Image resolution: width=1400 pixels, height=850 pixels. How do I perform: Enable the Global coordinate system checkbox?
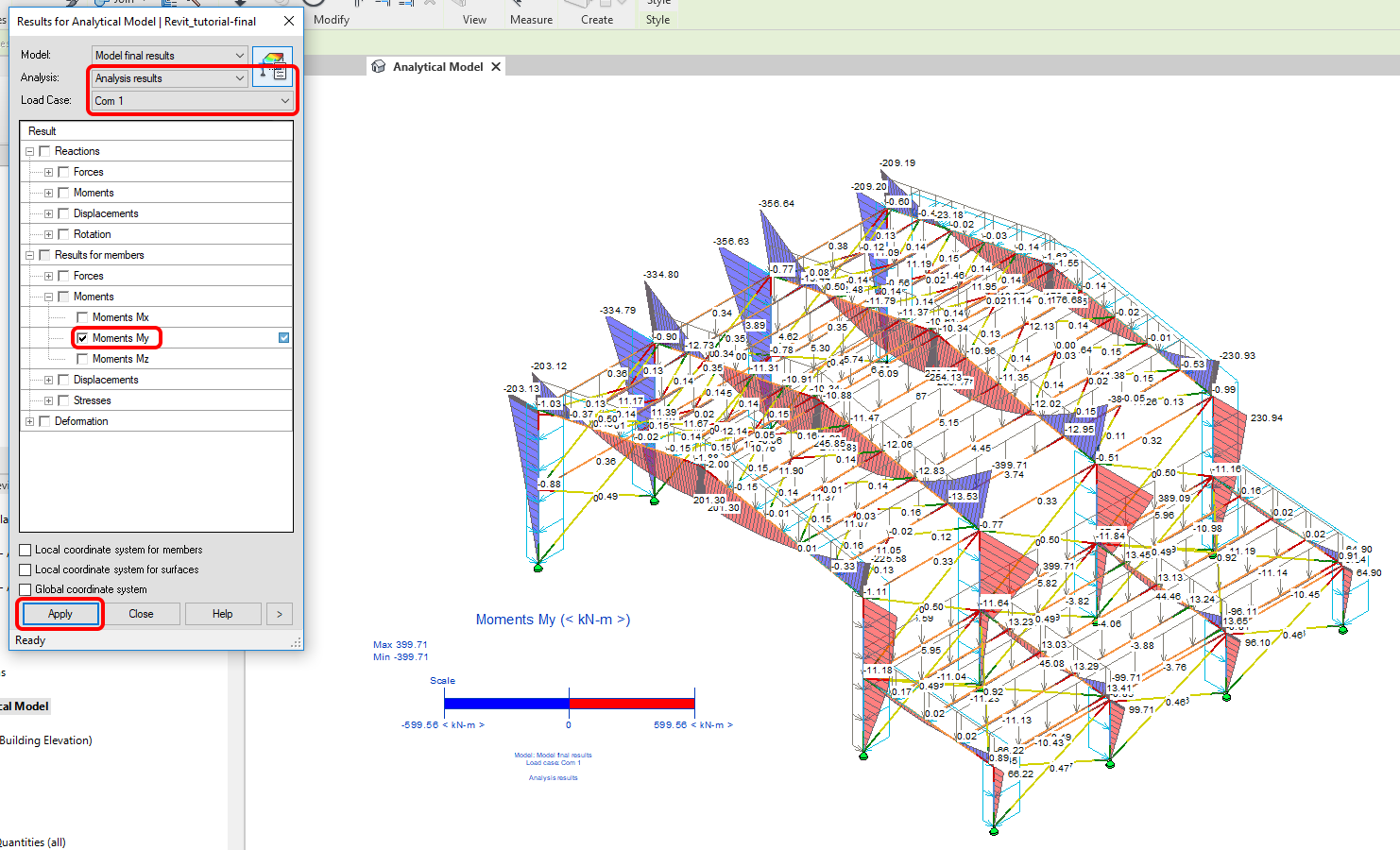[26, 589]
